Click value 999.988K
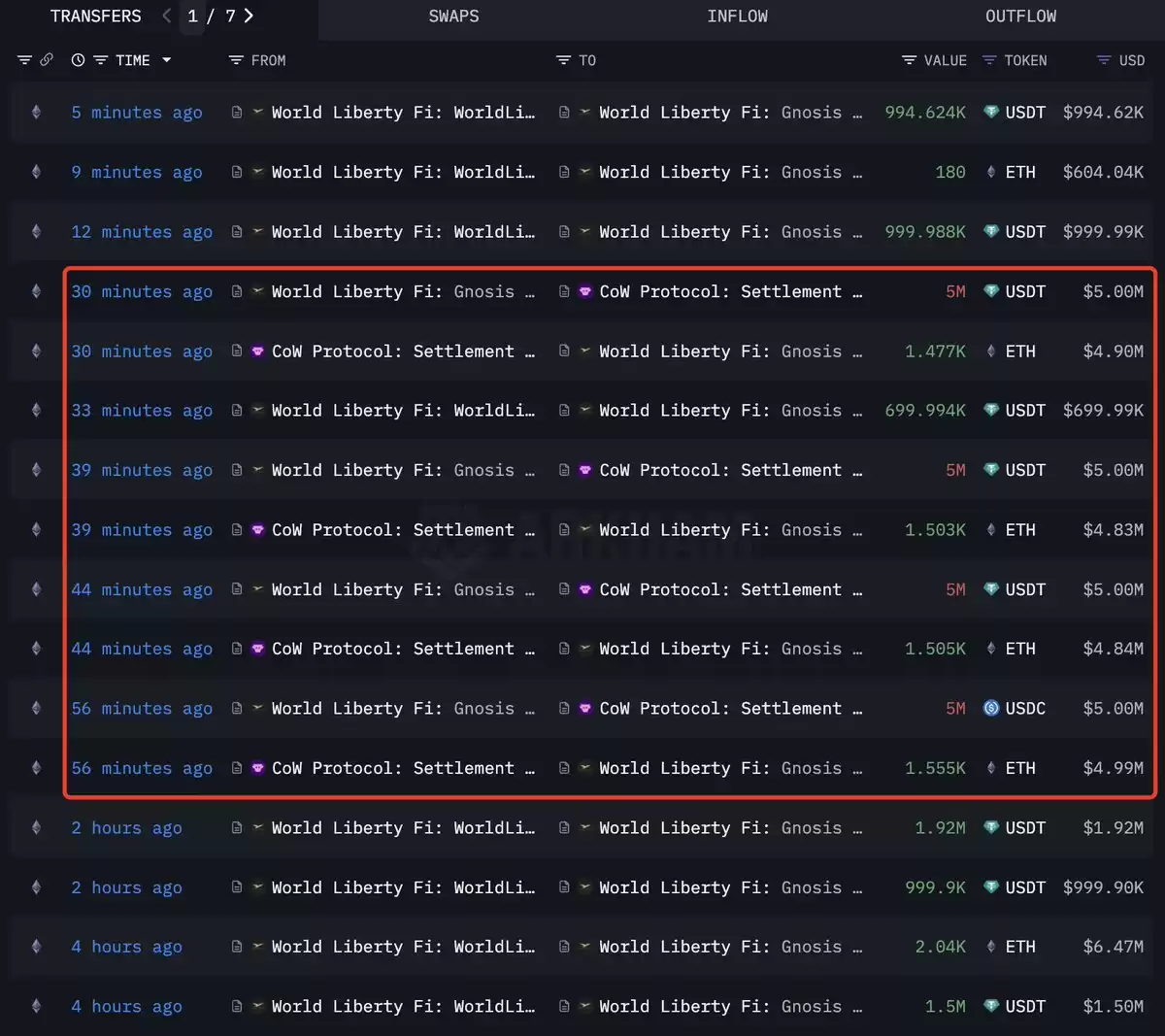Viewport: 1165px width, 1036px height. (x=925, y=232)
